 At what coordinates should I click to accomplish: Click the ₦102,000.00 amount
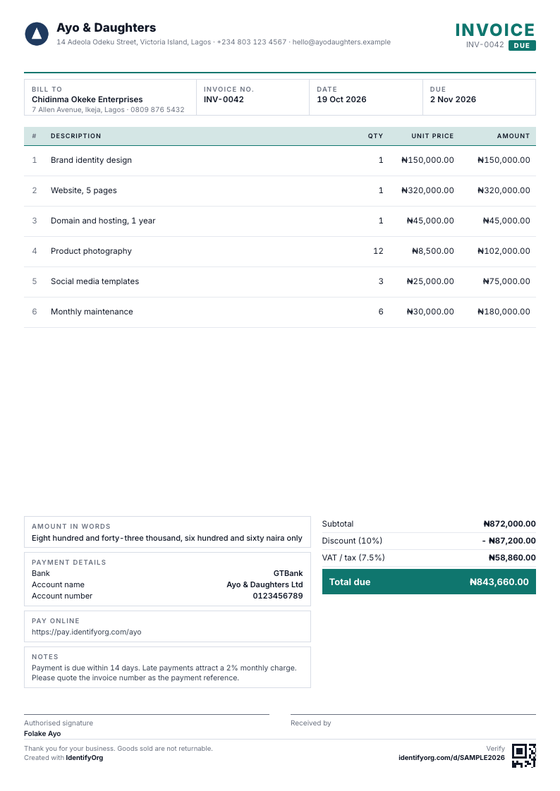point(504,251)
